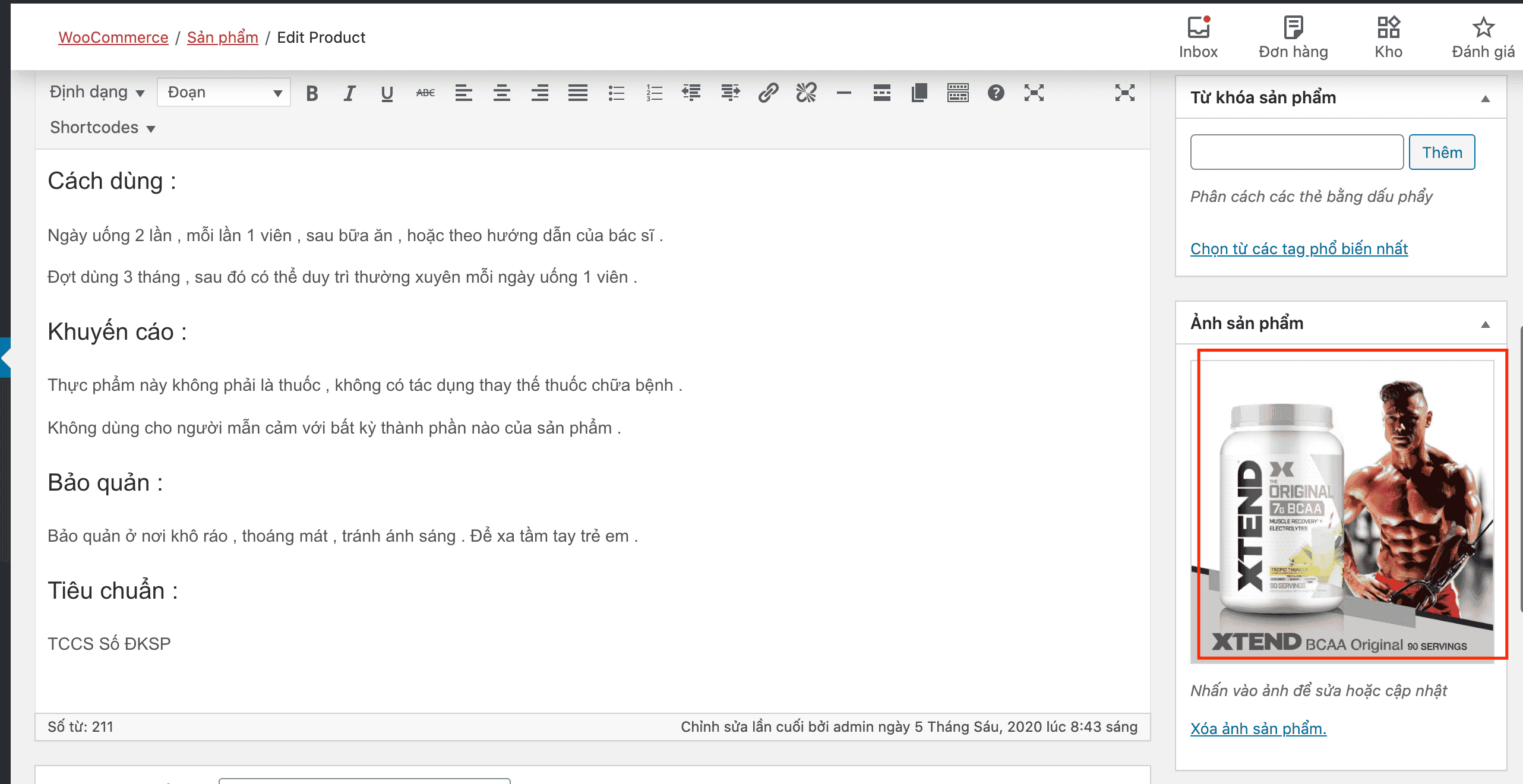Apply underline formatting
The image size is (1523, 784).
tap(387, 93)
